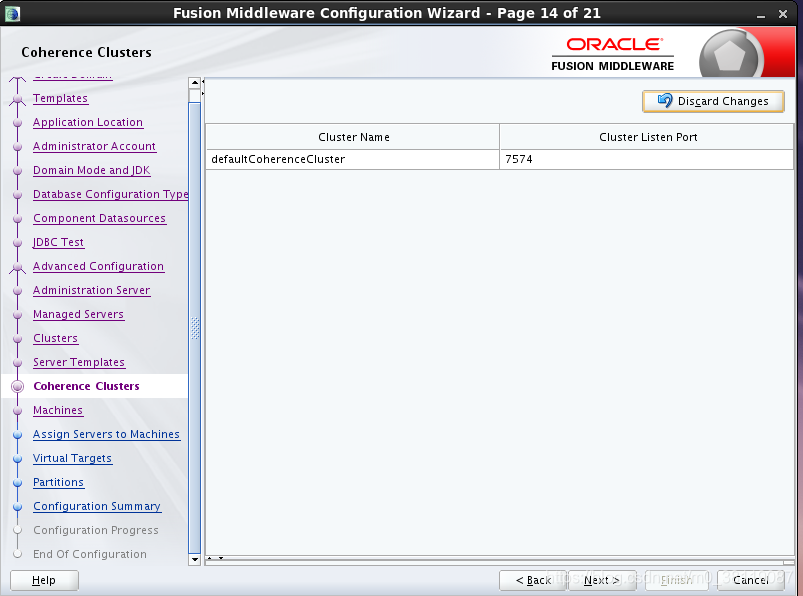Edit the Cluster Listen Port value 7574

(646, 159)
